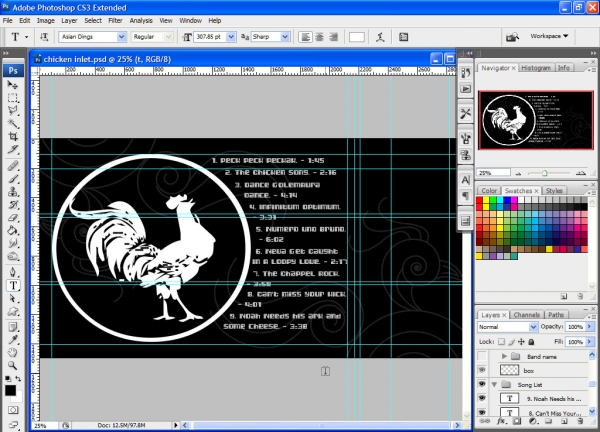The image size is (600, 432).
Task: Select the Eraser tool
Action: (x=13, y=217)
